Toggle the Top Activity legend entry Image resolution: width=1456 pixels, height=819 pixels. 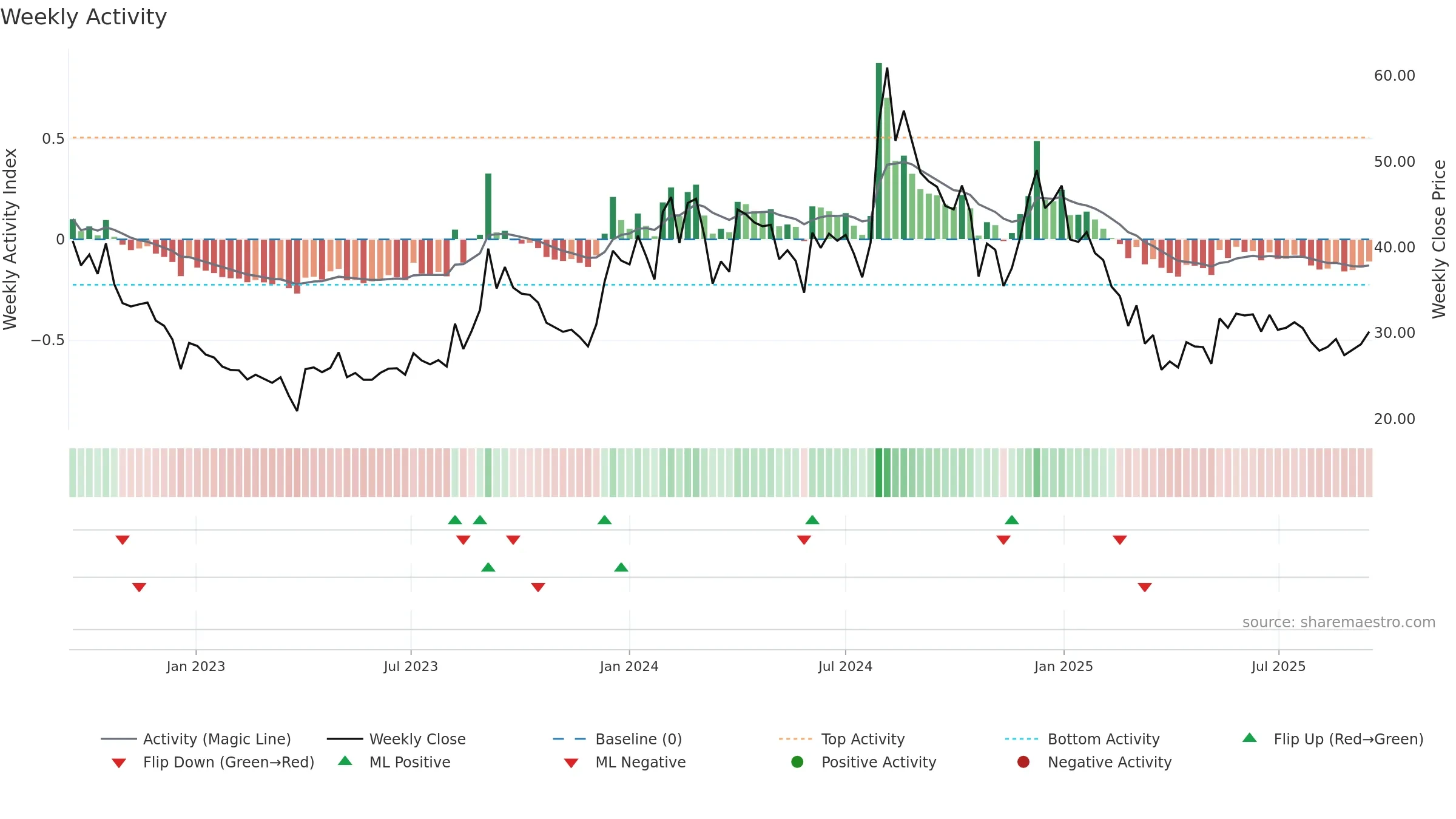point(841,739)
